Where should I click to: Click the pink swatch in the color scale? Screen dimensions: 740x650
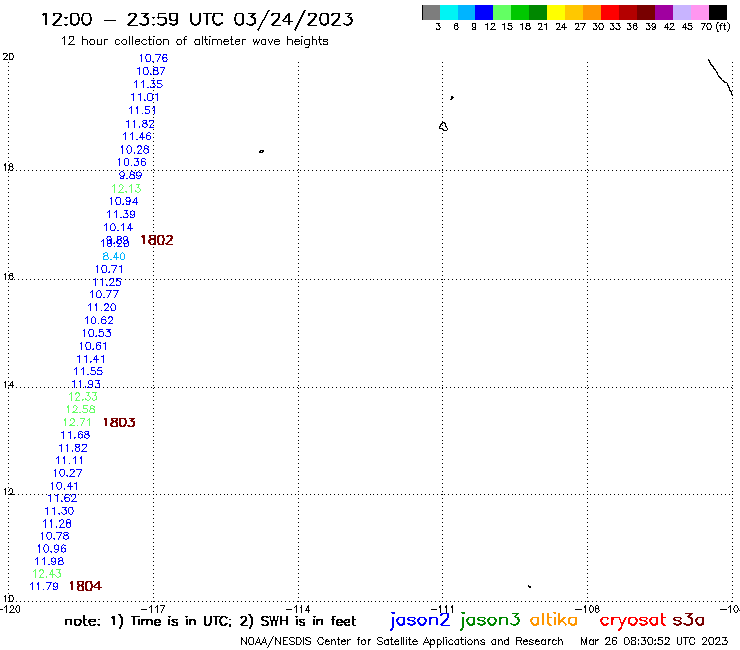coord(699,12)
